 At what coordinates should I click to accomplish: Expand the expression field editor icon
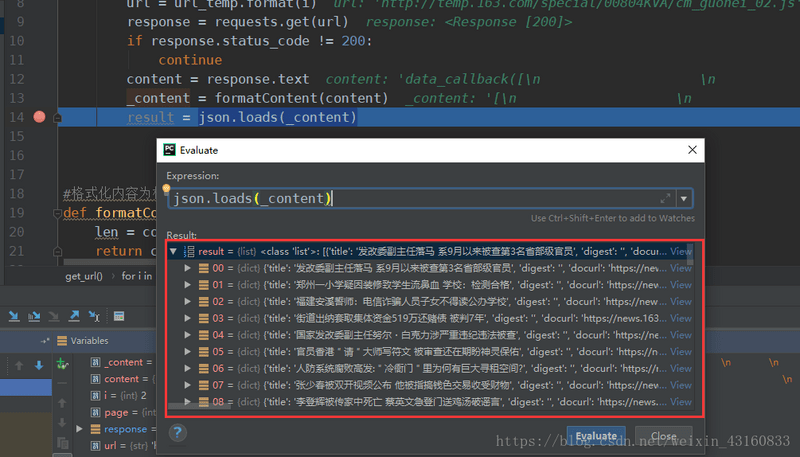click(665, 198)
